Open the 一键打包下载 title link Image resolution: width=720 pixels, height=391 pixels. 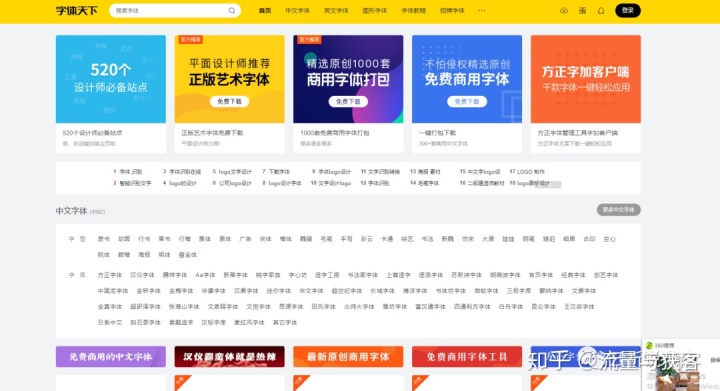point(438,133)
